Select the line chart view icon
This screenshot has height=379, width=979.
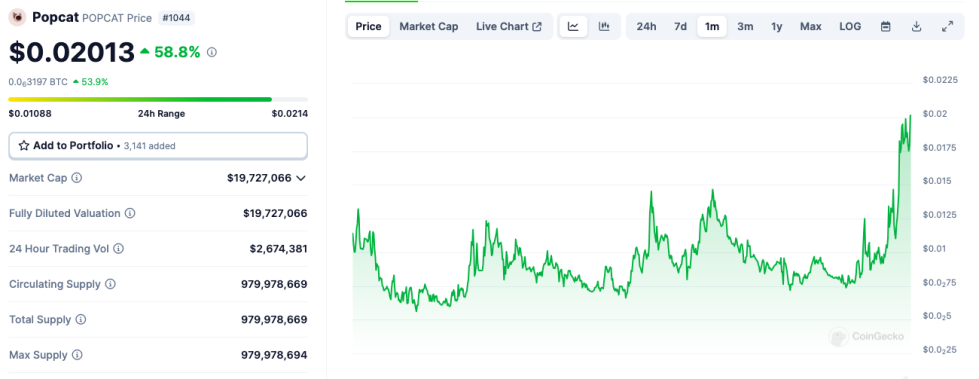pos(573,26)
